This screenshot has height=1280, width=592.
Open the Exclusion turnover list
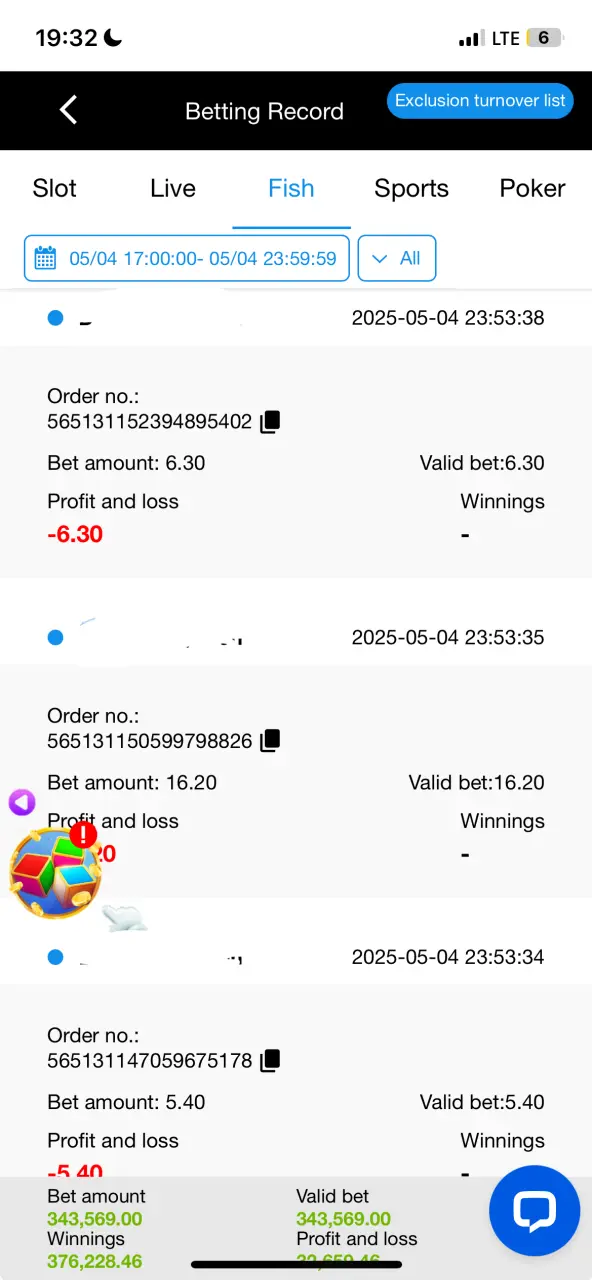pos(480,100)
